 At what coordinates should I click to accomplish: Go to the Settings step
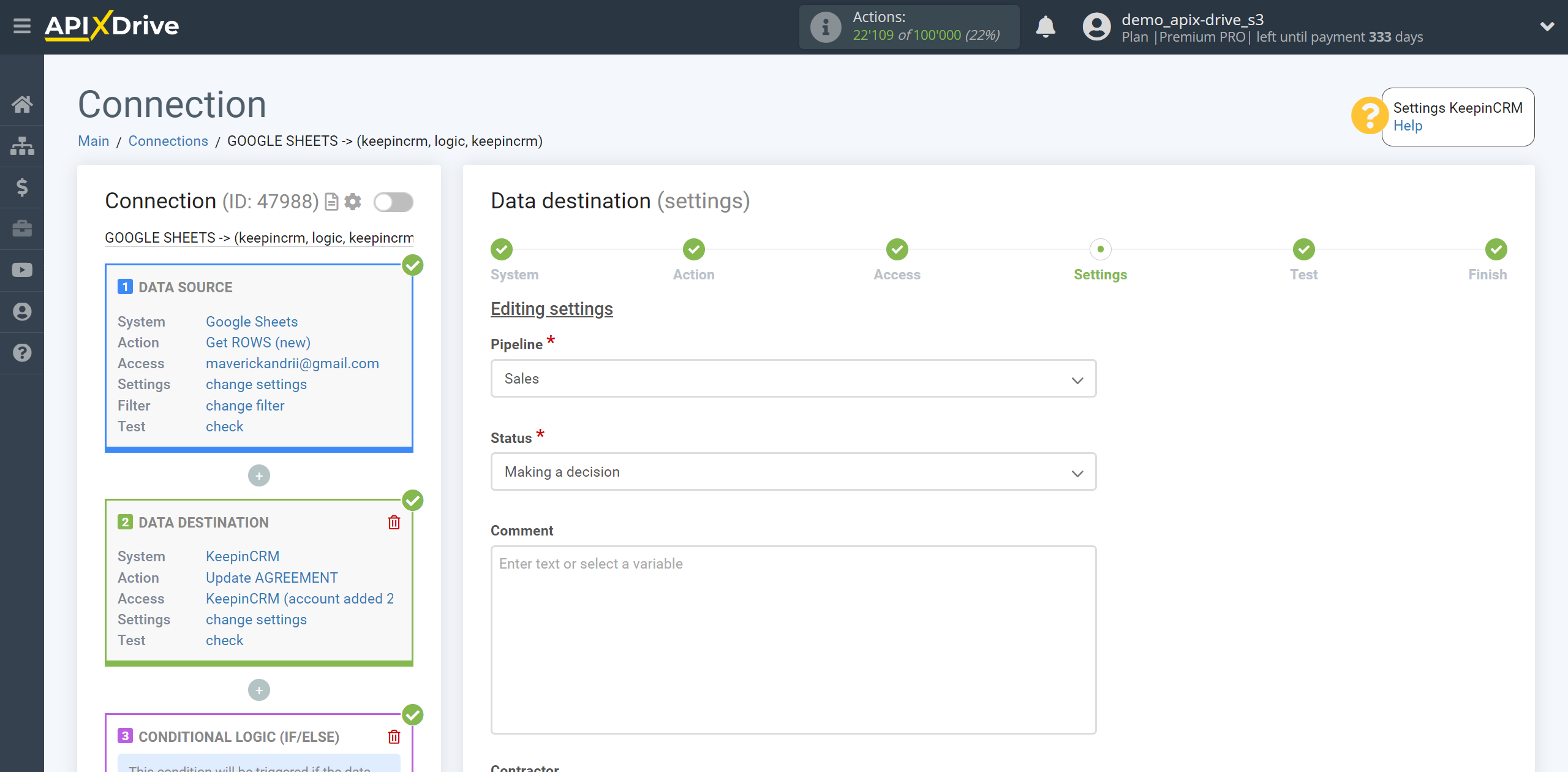pos(1100,249)
